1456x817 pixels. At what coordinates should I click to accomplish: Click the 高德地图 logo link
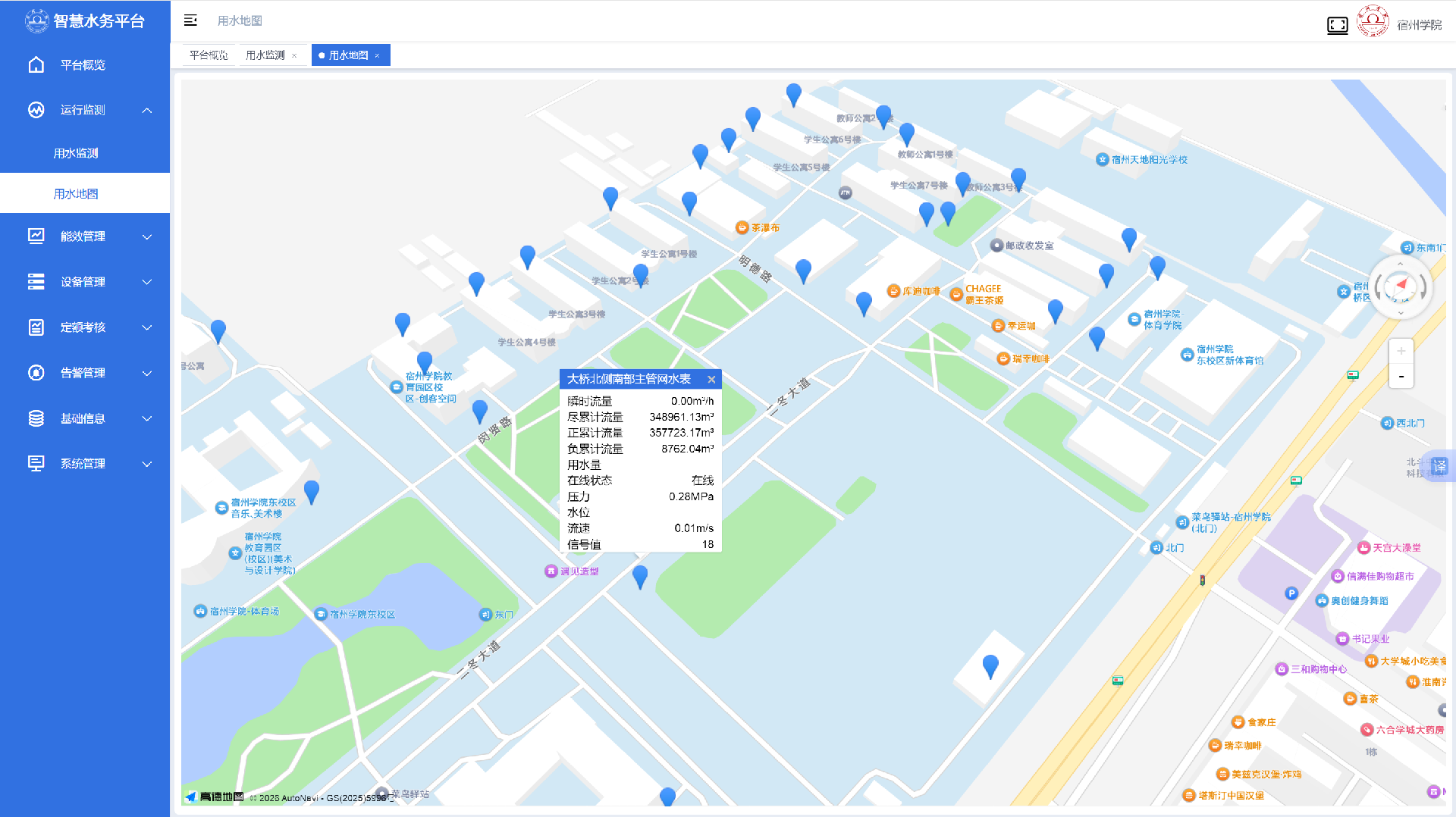coord(216,797)
